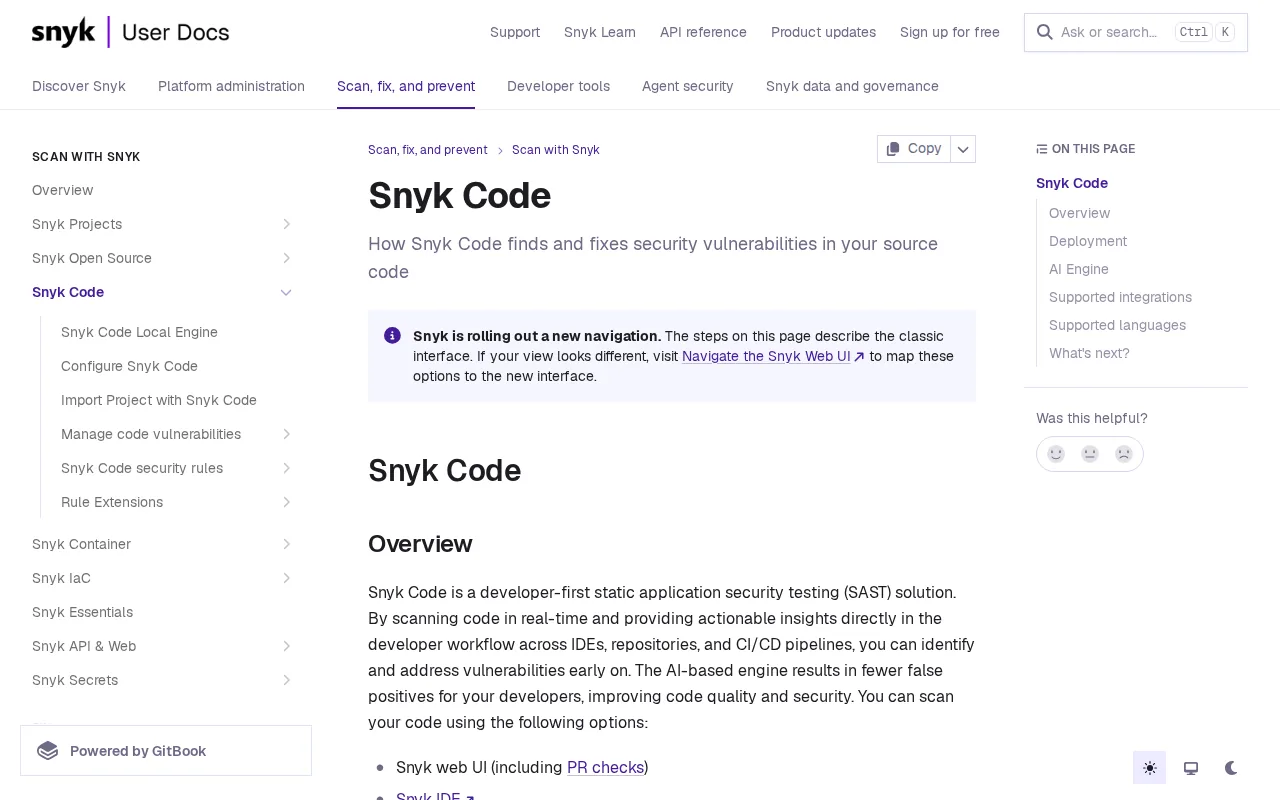Click Scan, fix, and prevent breadcrumb

pos(428,150)
